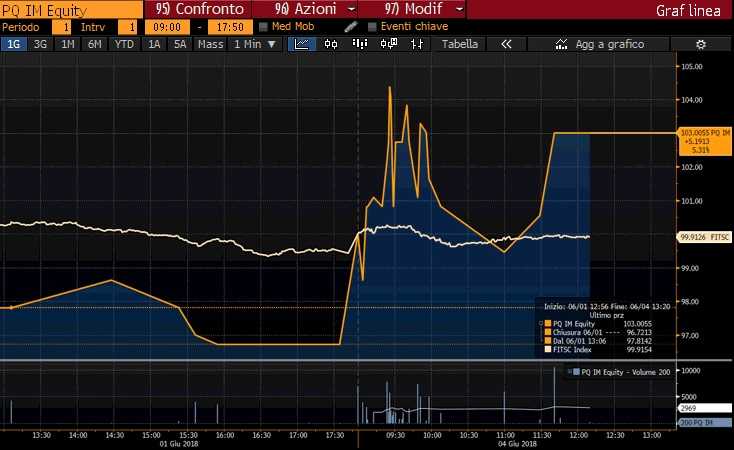Click the pencil annotate icon
Image resolution: width=734 pixels, height=450 pixels.
click(350, 26)
